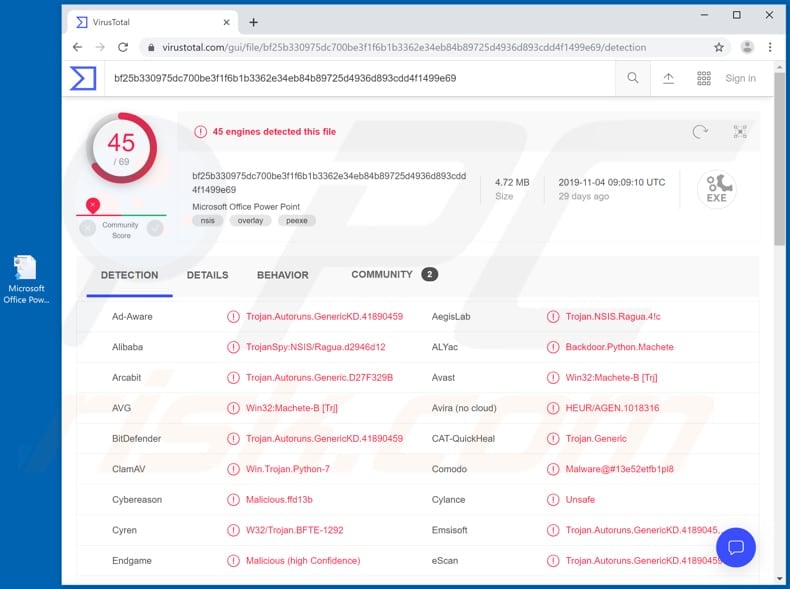Click the page vertical scrollbar
The image size is (790, 589).
pos(779,159)
